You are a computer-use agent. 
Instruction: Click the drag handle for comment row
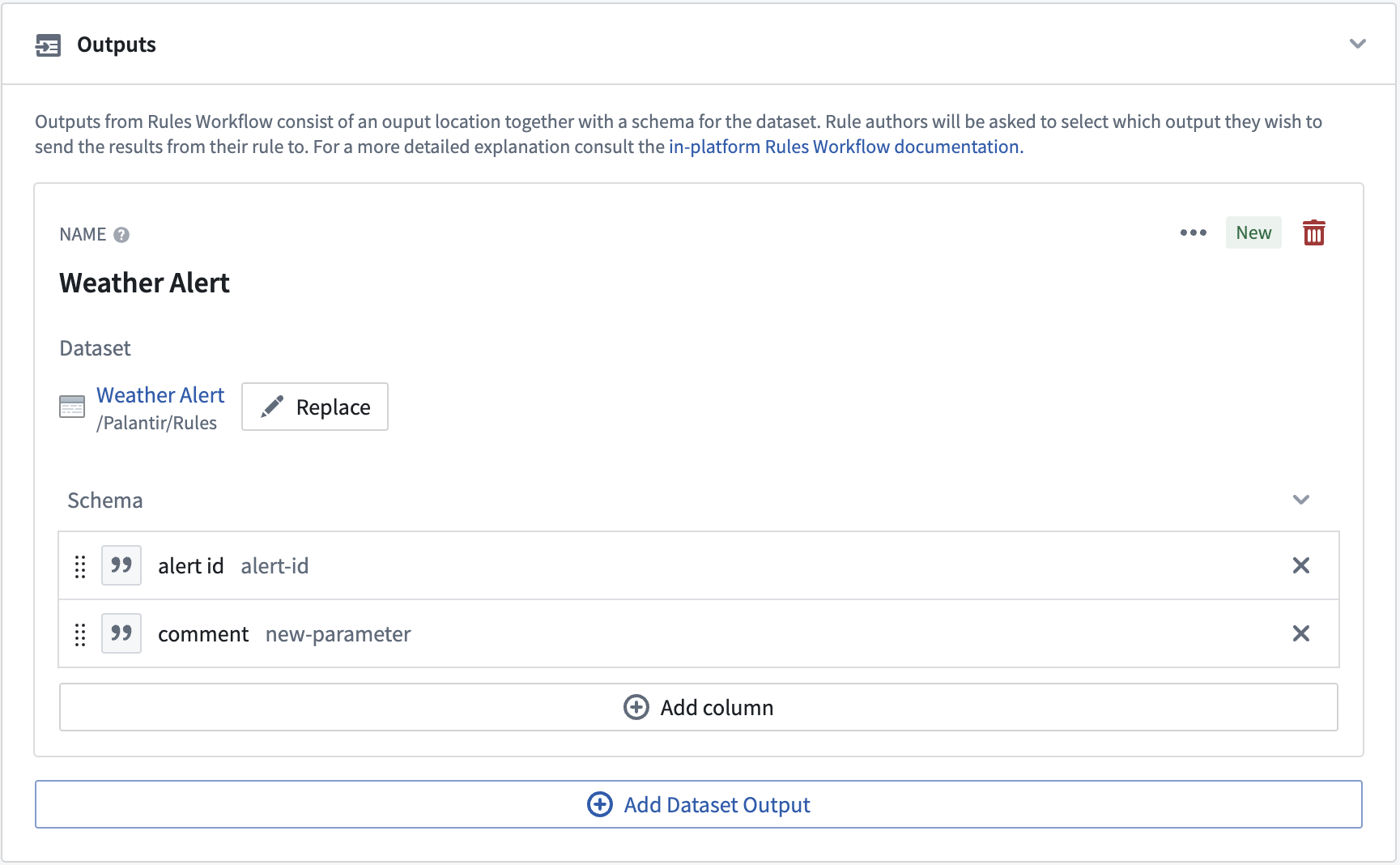(x=80, y=634)
